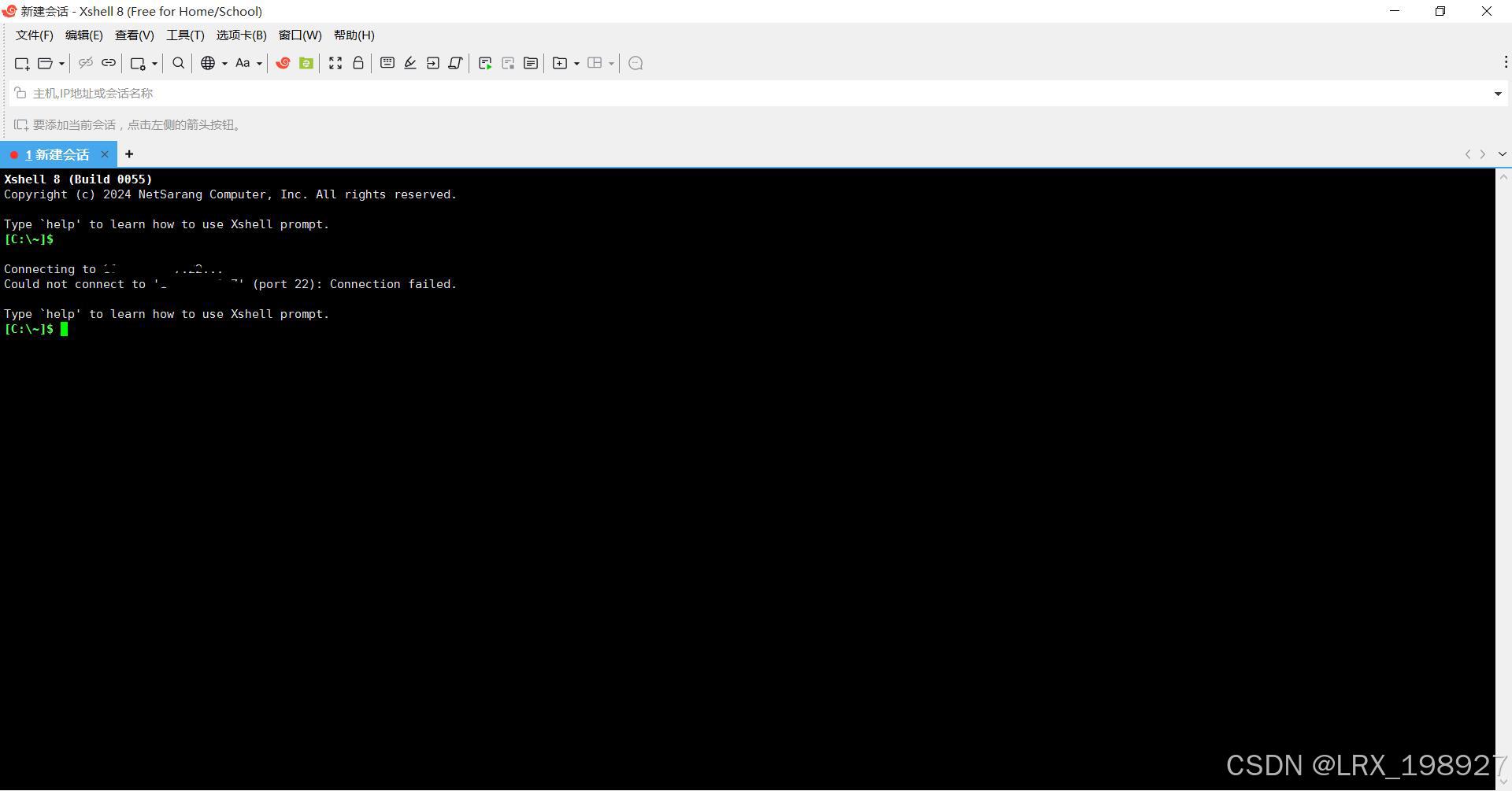Launch the red Xmanager swirl icon

point(283,63)
